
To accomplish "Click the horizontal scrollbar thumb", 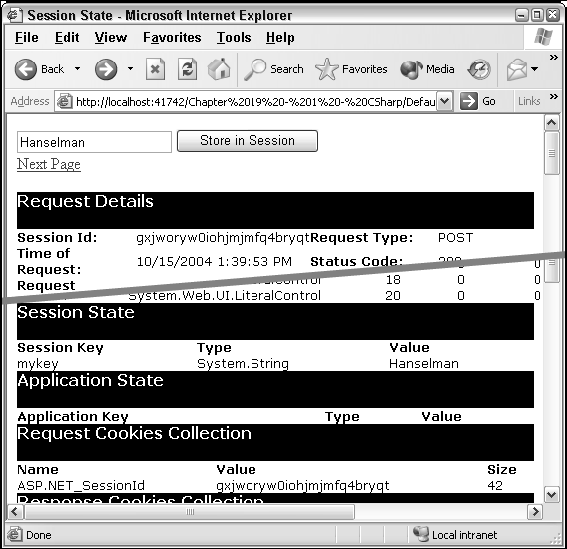I will tap(190, 512).
